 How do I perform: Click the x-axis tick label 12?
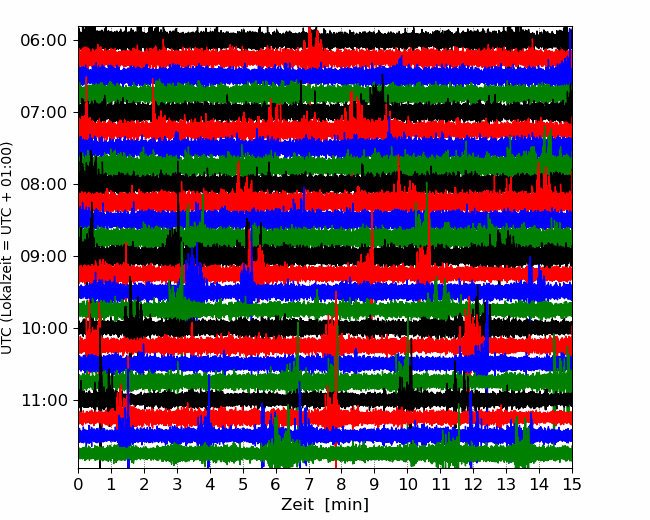click(x=473, y=484)
